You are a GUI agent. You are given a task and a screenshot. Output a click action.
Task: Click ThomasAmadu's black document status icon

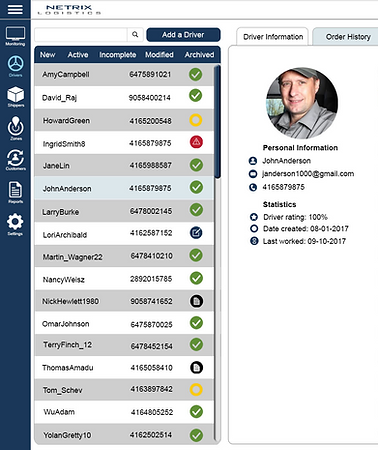(x=197, y=368)
